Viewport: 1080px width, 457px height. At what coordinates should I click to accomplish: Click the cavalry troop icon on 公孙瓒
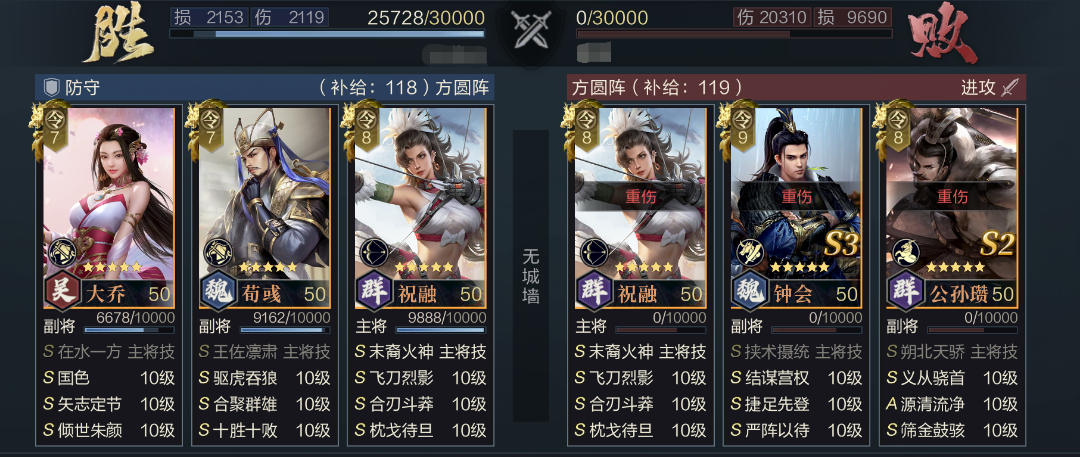coord(905,252)
